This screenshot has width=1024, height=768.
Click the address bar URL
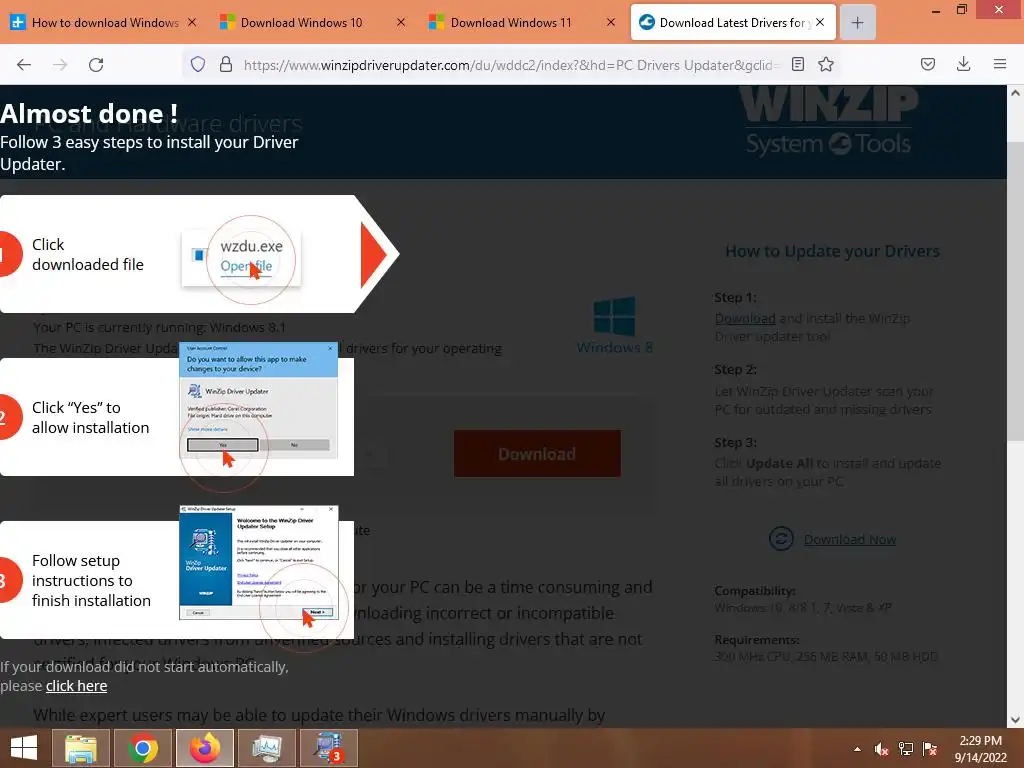(511, 65)
